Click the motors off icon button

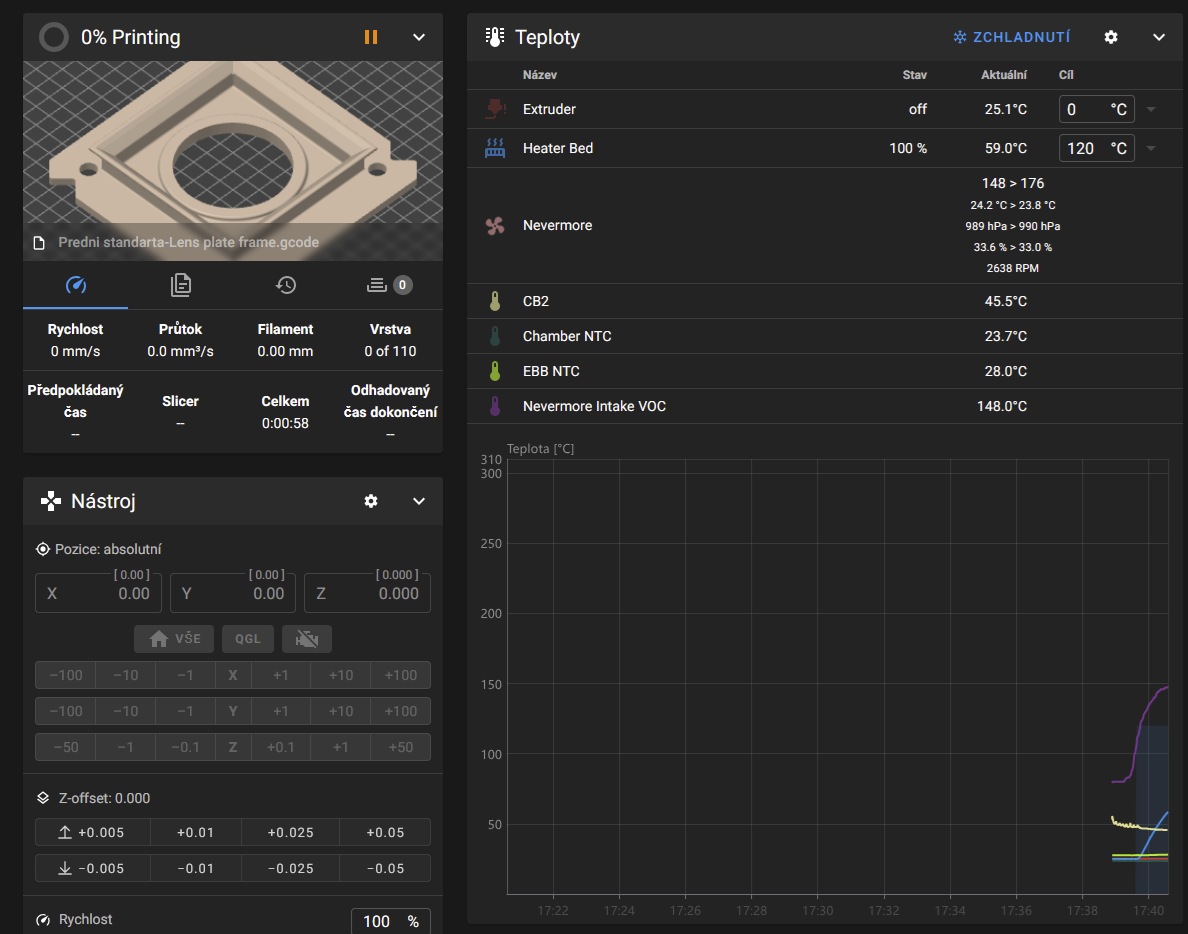pyautogui.click(x=306, y=639)
